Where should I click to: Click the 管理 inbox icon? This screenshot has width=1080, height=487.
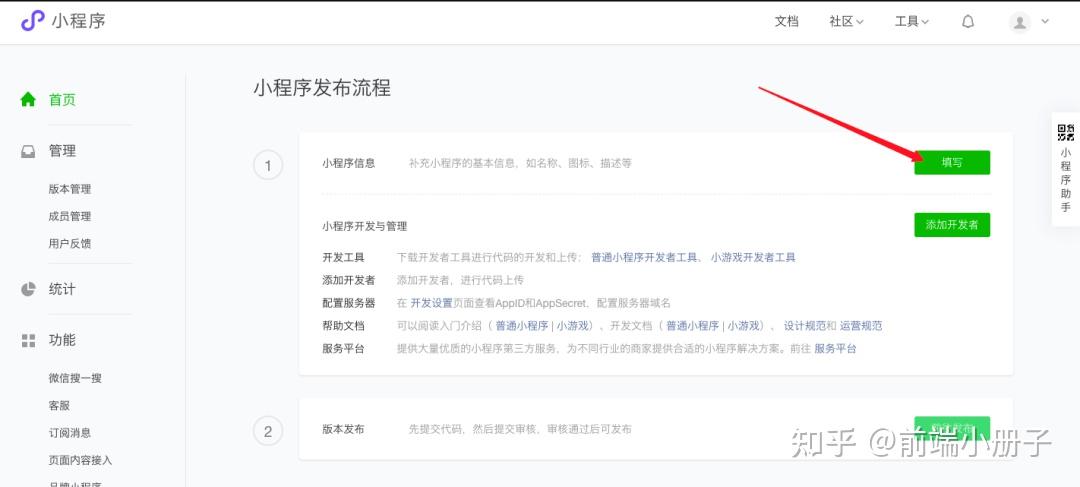tap(28, 152)
